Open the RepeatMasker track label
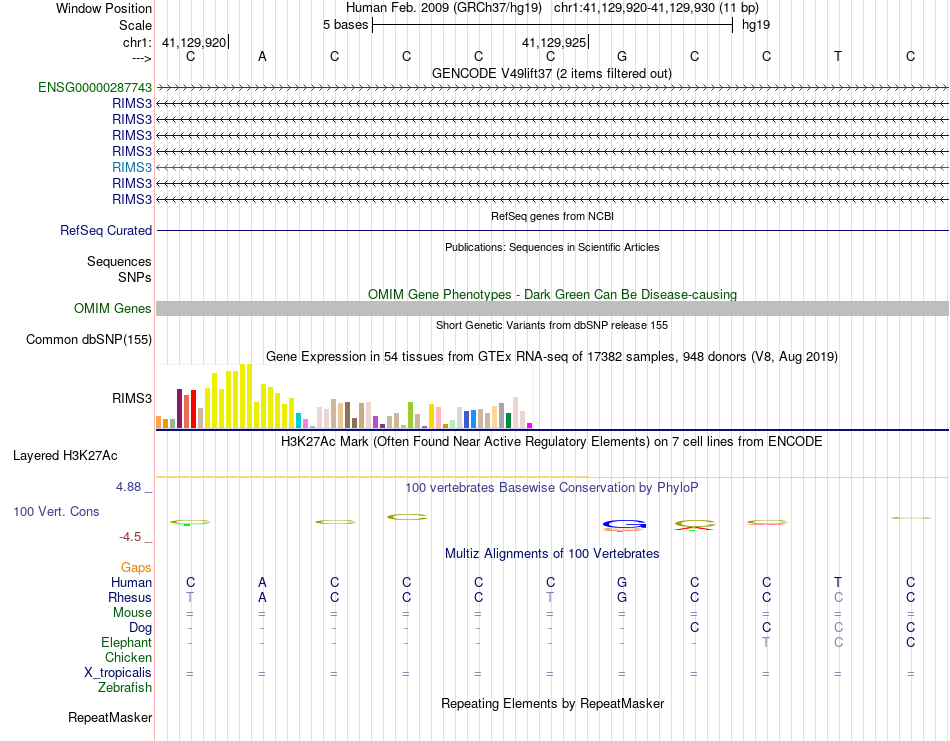 [110, 718]
